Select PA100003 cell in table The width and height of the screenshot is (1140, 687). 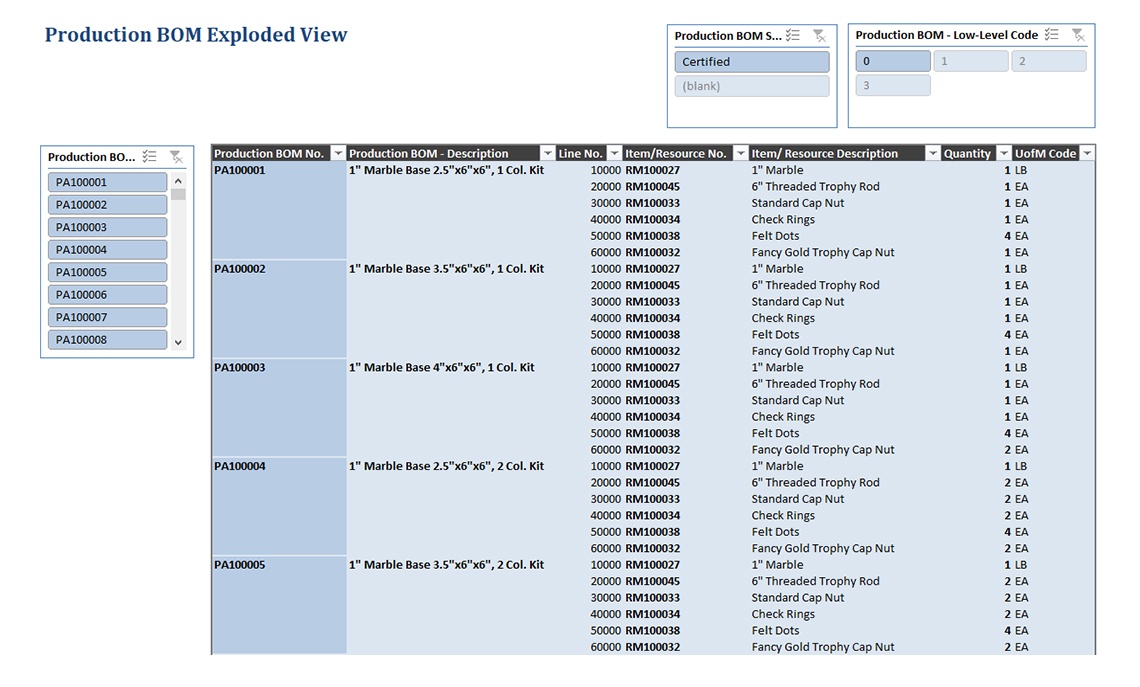click(240, 368)
